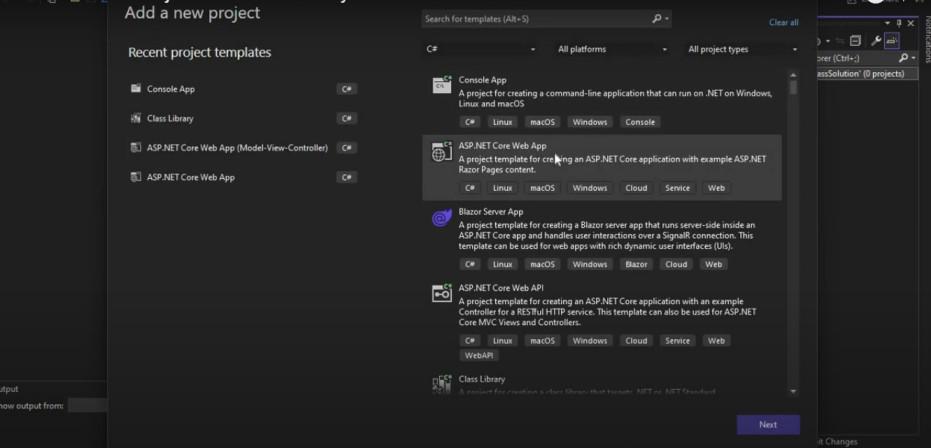Click the C# badge beside recent Class Library
Viewport: 931px width, 448px height.
[347, 118]
